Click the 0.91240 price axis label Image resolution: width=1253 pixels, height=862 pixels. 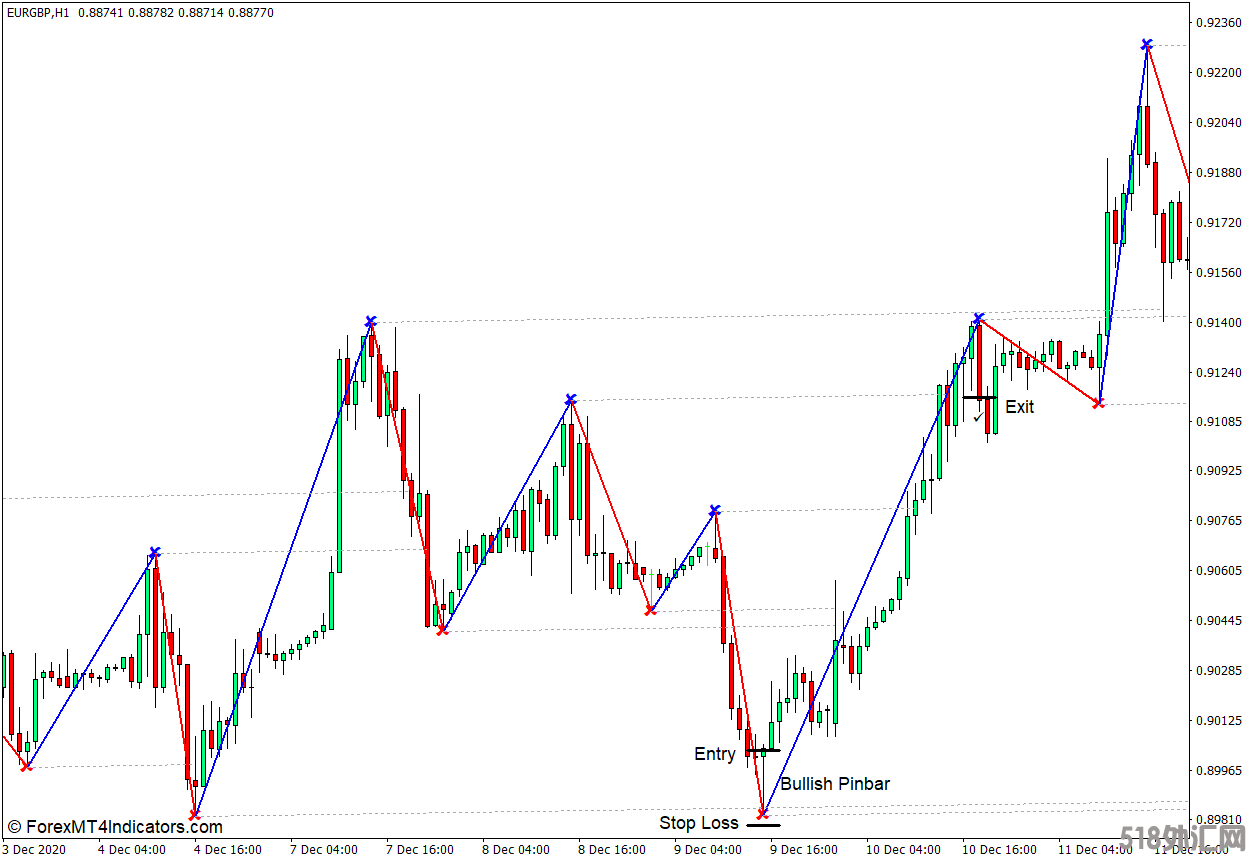pos(1220,373)
